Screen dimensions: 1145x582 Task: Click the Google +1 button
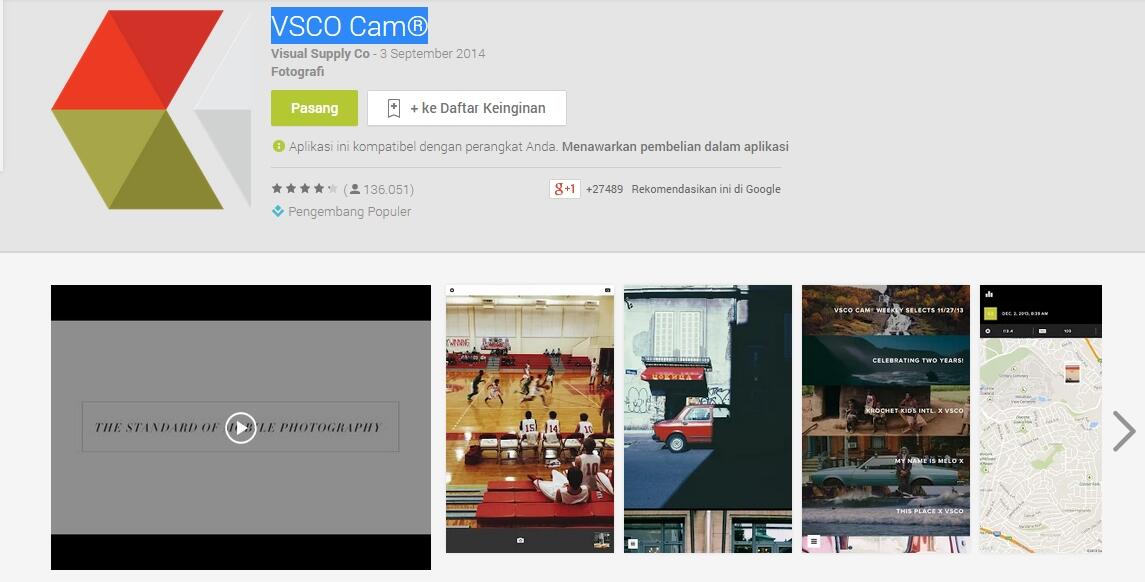tap(564, 189)
